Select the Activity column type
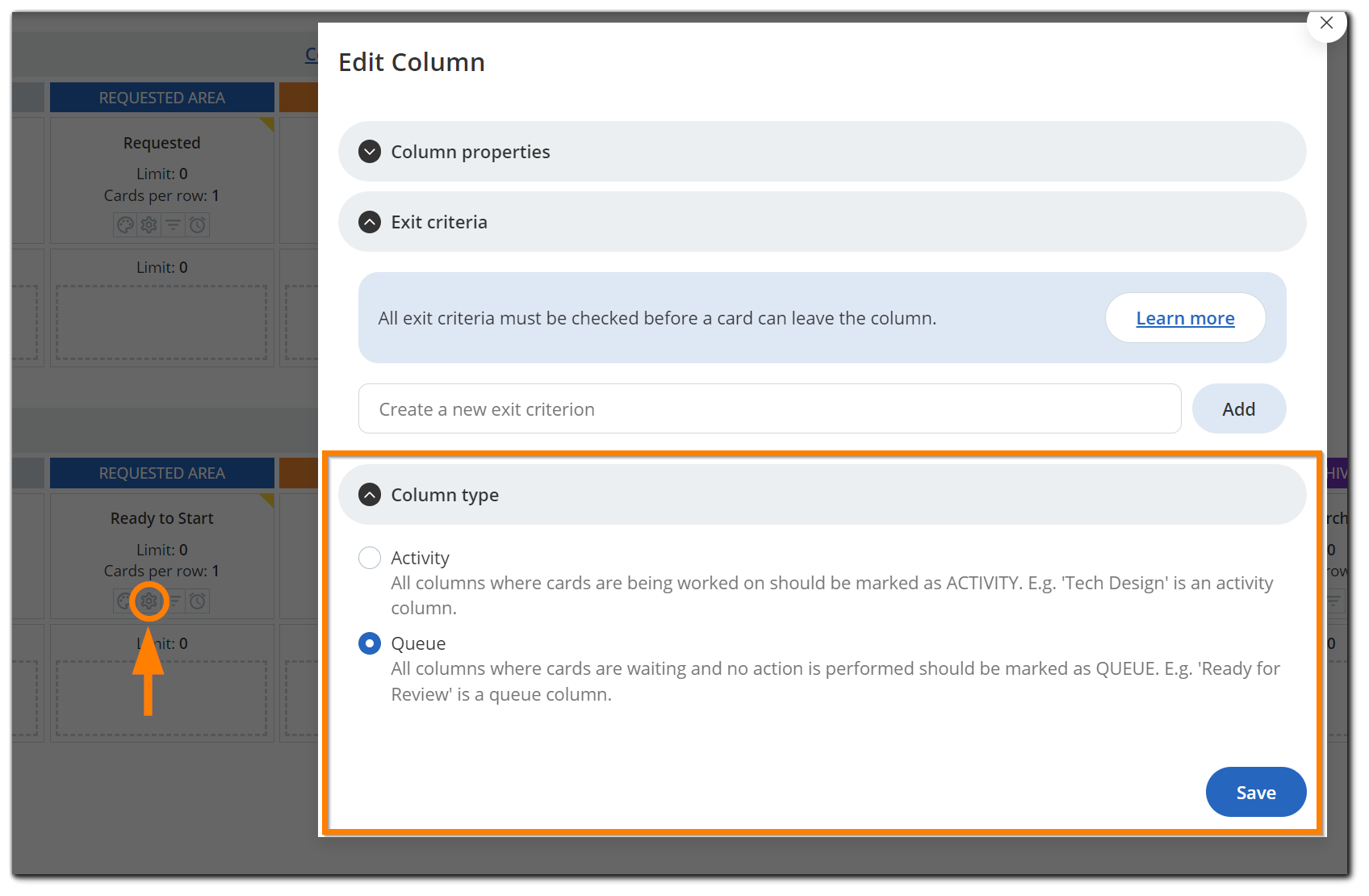 (369, 558)
